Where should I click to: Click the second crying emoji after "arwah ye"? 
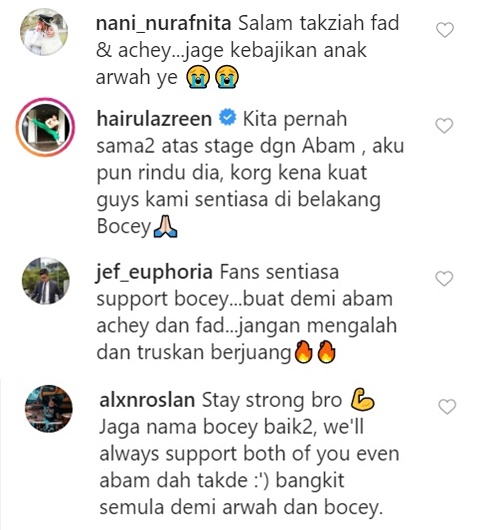(227, 77)
